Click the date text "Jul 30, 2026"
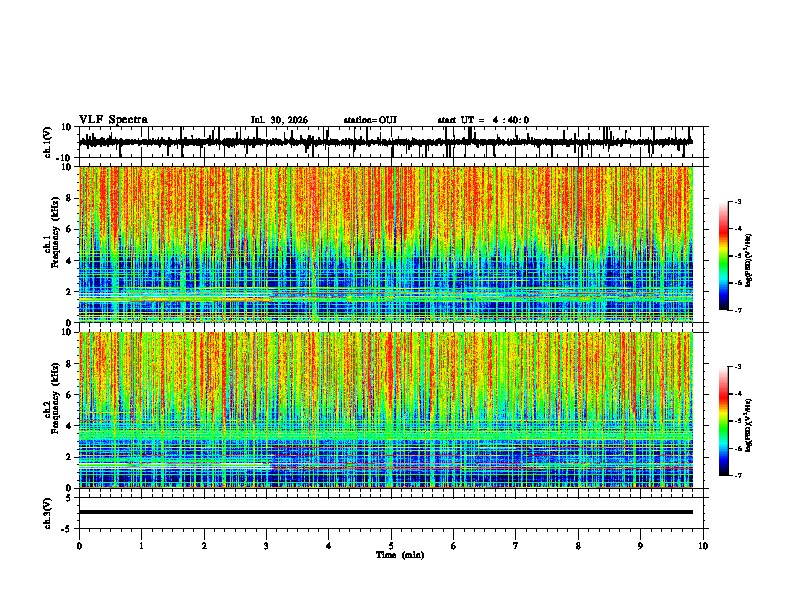Image resolution: width=792 pixels, height=612 pixels. pos(279,120)
